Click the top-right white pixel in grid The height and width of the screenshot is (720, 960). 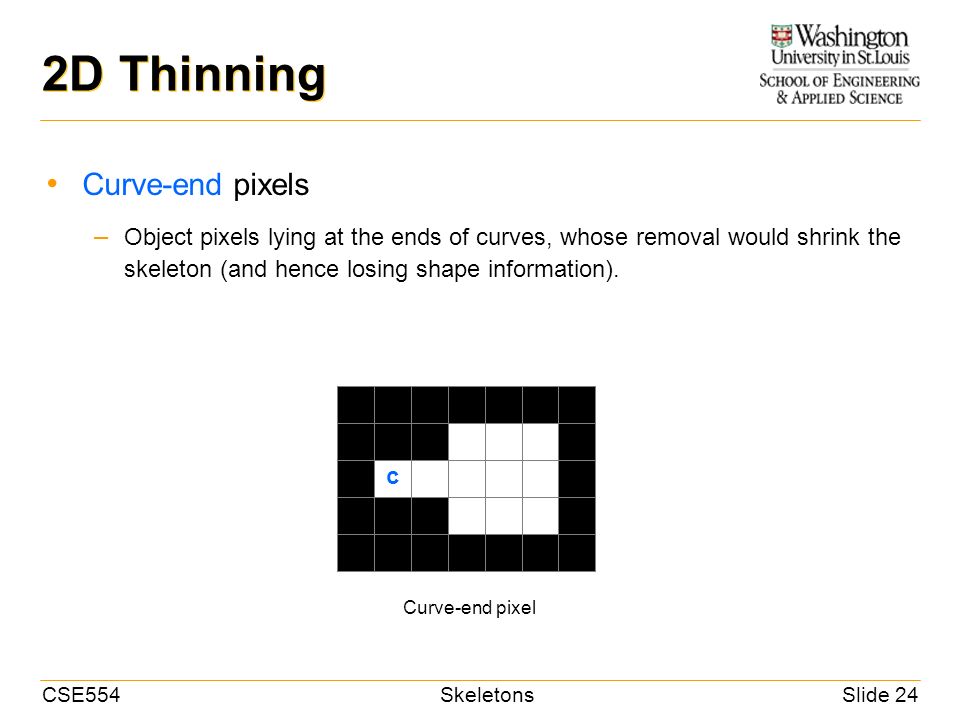(x=541, y=441)
